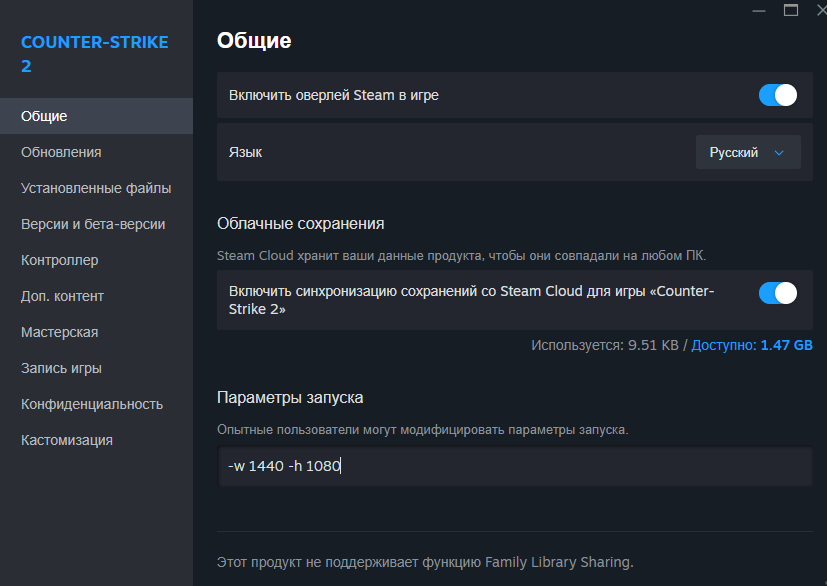Select the Общие sidebar tab
This screenshot has width=827, height=586.
[97, 116]
